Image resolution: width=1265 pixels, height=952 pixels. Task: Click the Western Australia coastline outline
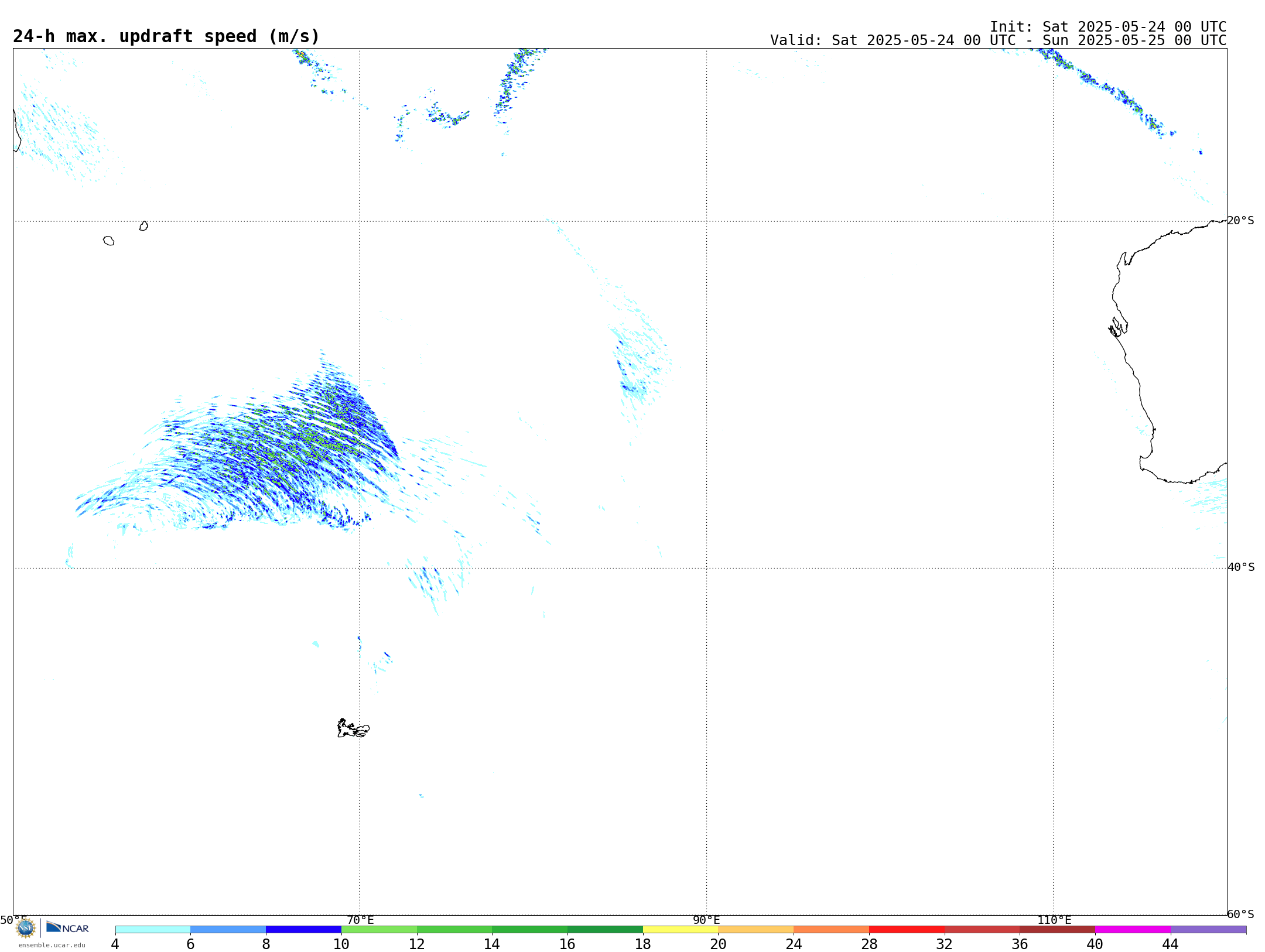pyautogui.click(x=1168, y=351)
